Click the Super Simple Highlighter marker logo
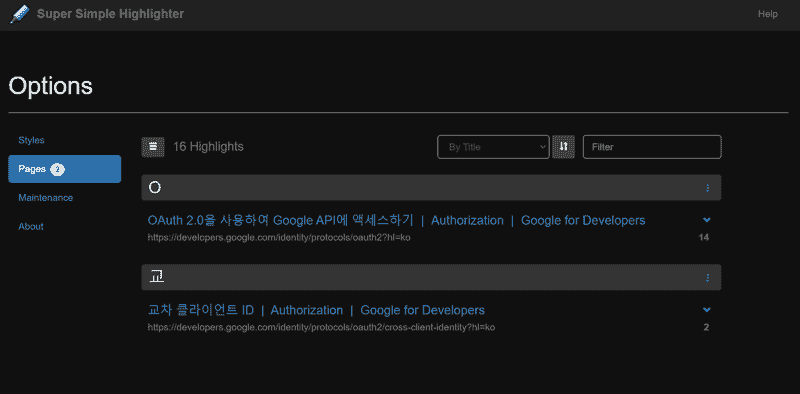This screenshot has width=800, height=394. click(x=19, y=14)
